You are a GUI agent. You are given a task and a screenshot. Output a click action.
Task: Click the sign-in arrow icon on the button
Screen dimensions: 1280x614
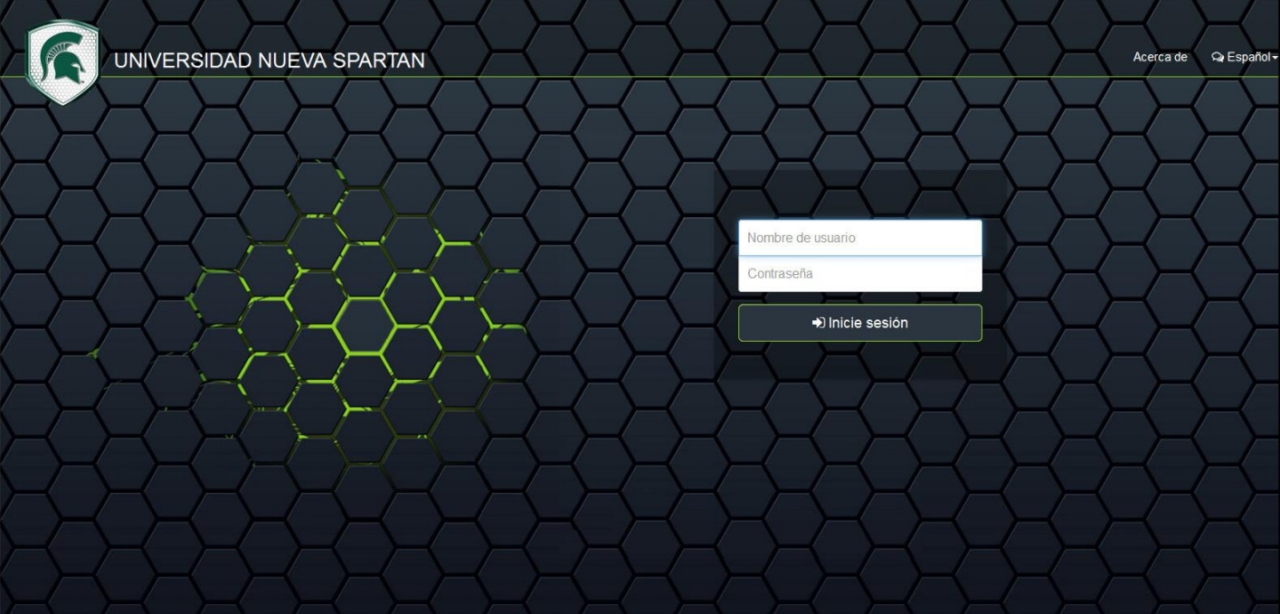(x=818, y=323)
